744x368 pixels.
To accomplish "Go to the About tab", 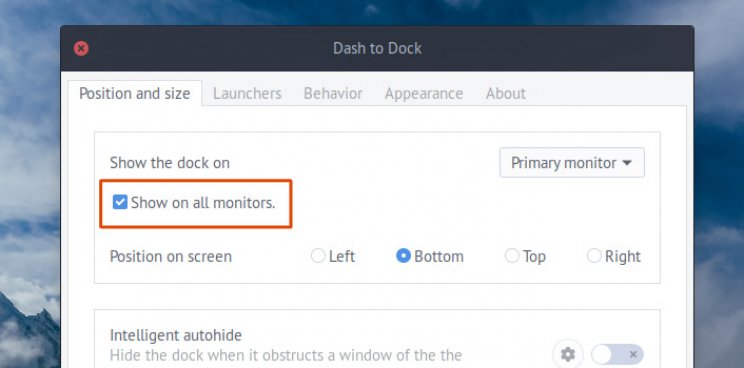I will (x=506, y=93).
